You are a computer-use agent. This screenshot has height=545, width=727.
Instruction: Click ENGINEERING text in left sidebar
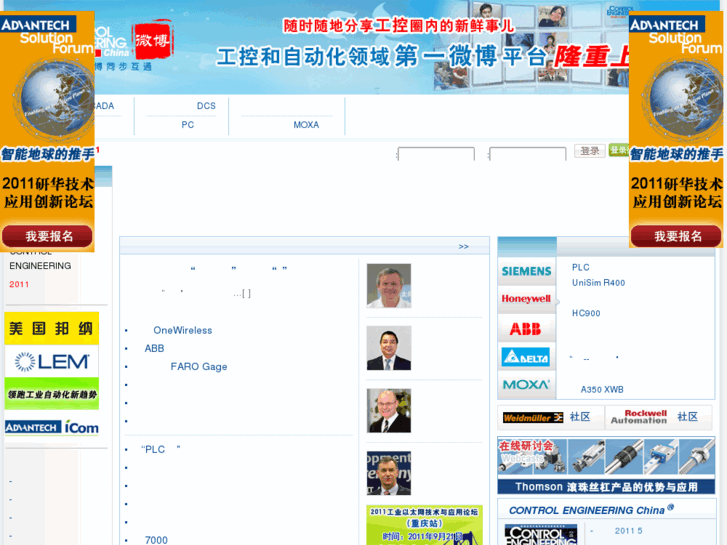pyautogui.click(x=40, y=266)
